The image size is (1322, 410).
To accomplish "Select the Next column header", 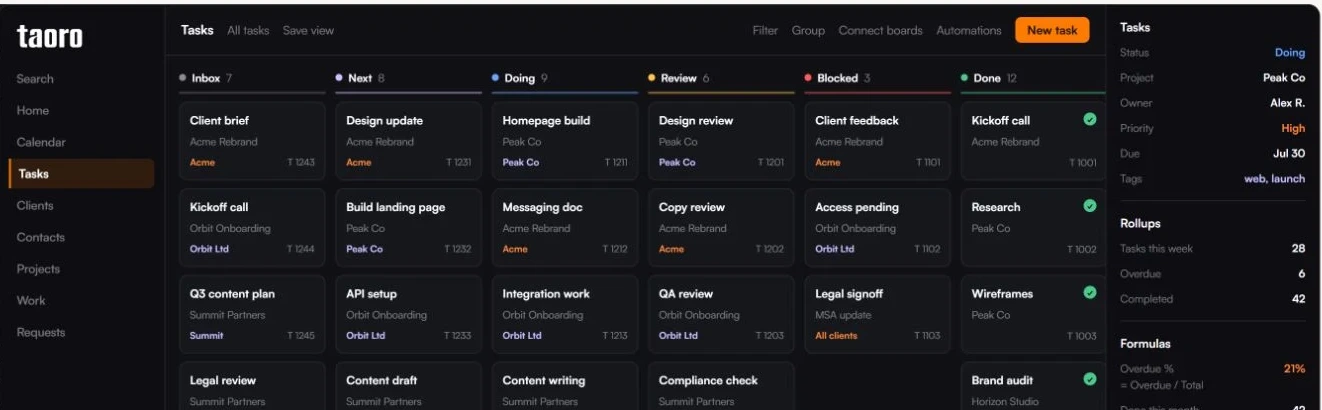I will [408, 78].
